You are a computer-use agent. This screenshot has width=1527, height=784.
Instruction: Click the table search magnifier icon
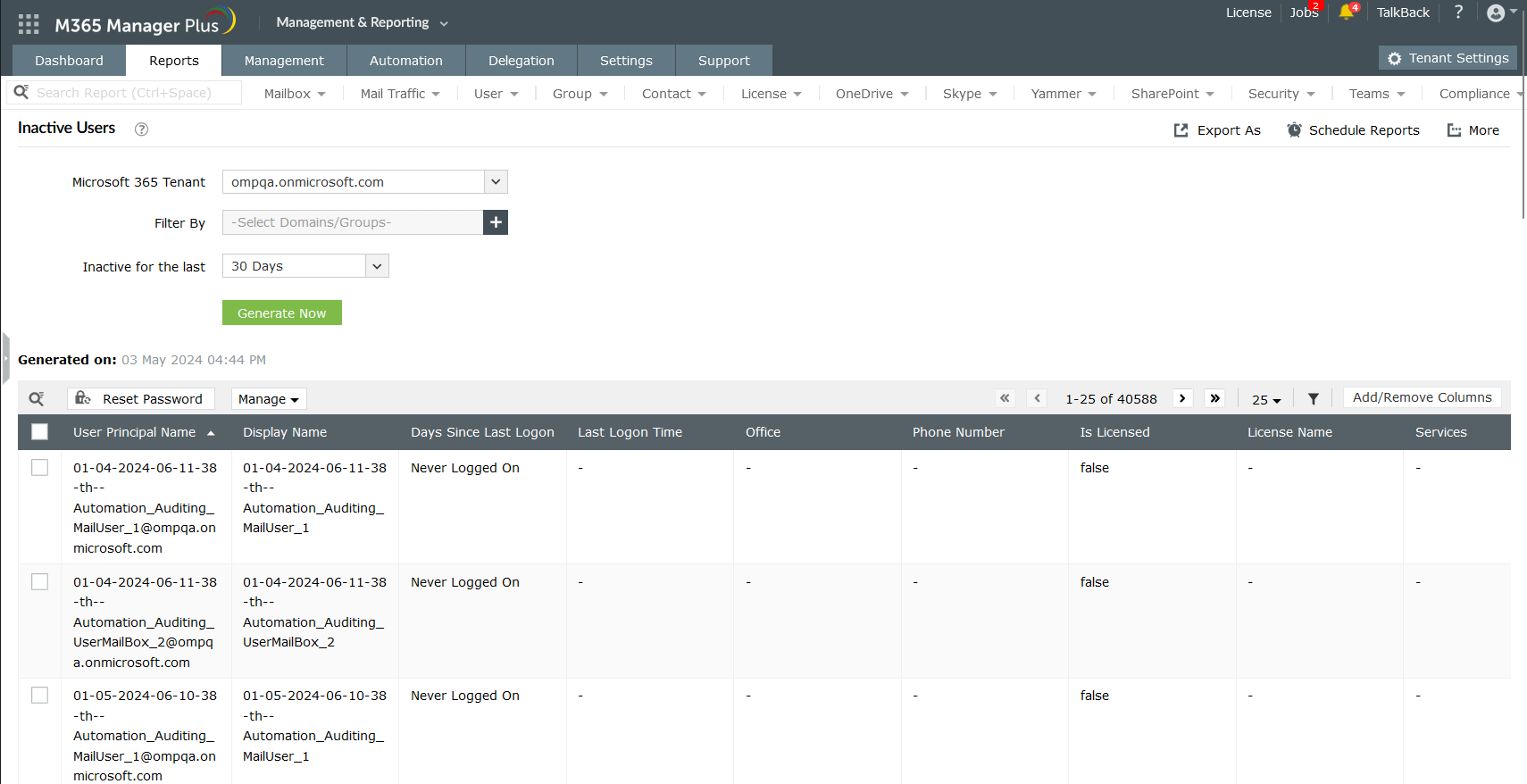37,399
